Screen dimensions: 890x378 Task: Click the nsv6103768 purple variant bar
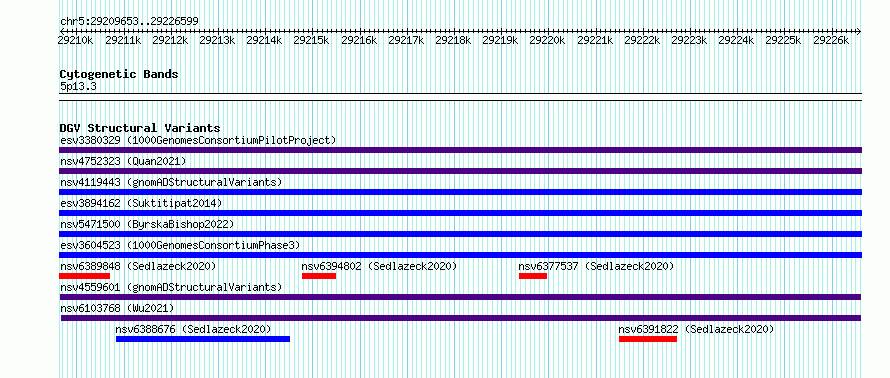click(461, 318)
